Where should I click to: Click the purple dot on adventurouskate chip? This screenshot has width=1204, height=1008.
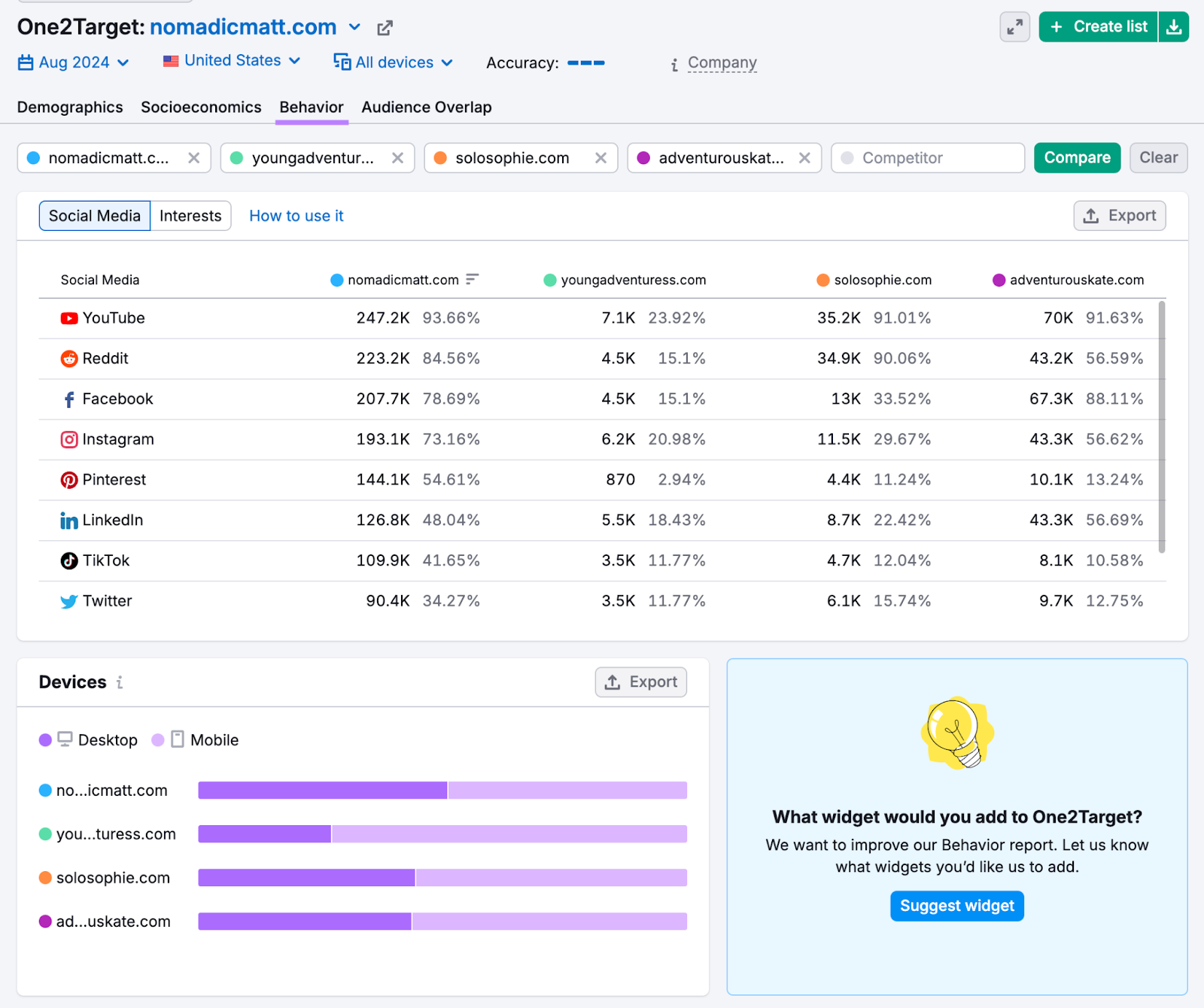pos(643,158)
